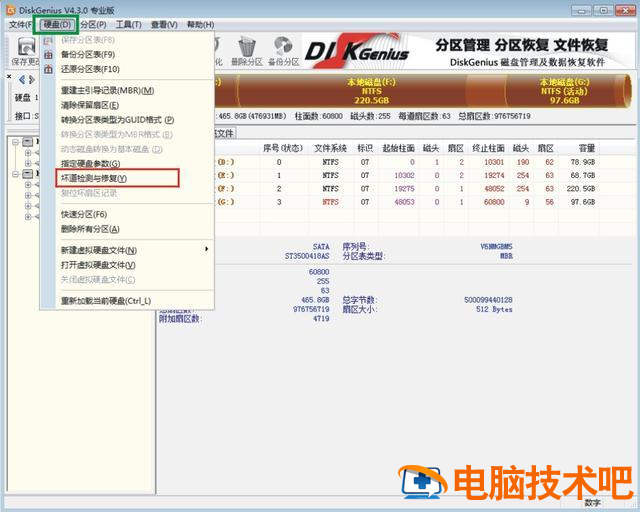The image size is (640, 512).
Task: Select 删除所有分区(A) menu entry
Action: 90,229
